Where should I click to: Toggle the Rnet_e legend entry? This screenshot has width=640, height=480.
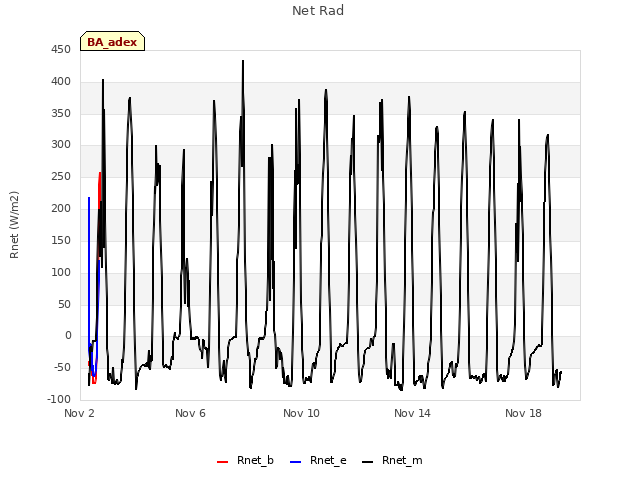[x=318, y=460]
